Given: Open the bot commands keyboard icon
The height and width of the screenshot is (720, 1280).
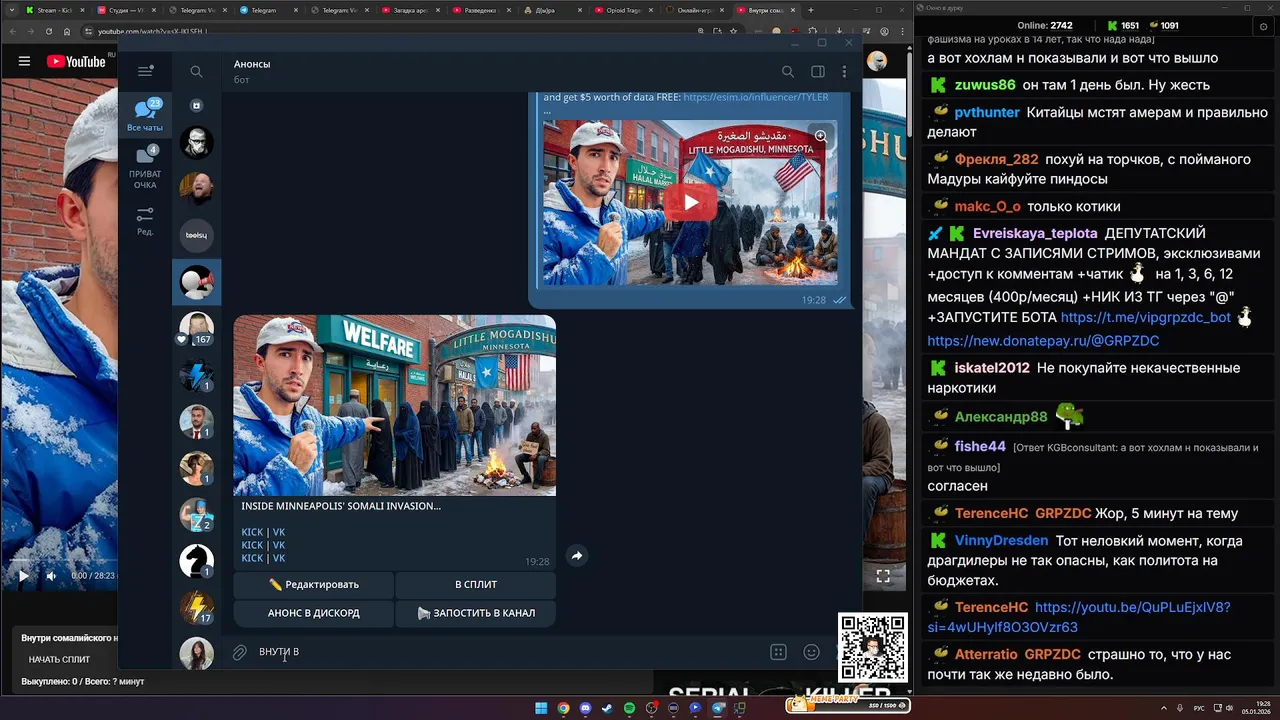Looking at the screenshot, I should pyautogui.click(x=778, y=652).
